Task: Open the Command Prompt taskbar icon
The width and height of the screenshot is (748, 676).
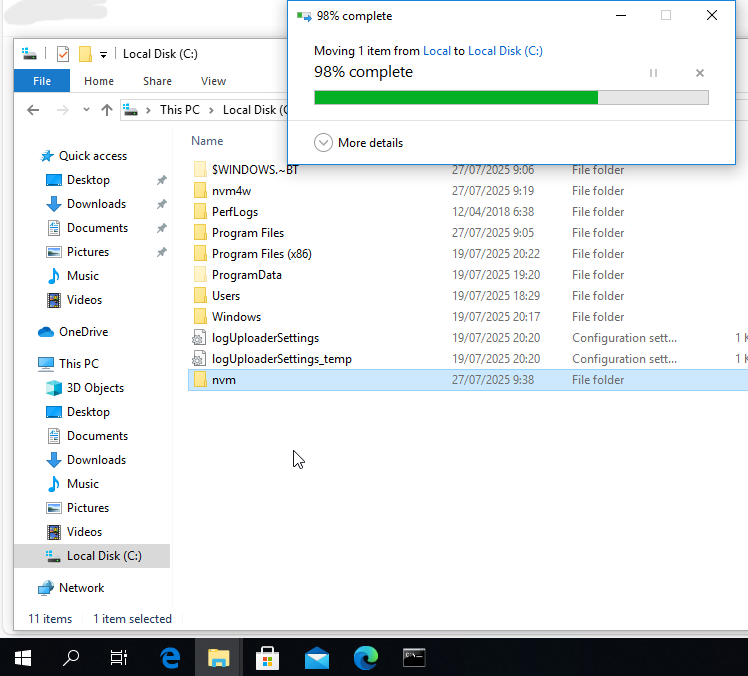Action: tap(414, 657)
